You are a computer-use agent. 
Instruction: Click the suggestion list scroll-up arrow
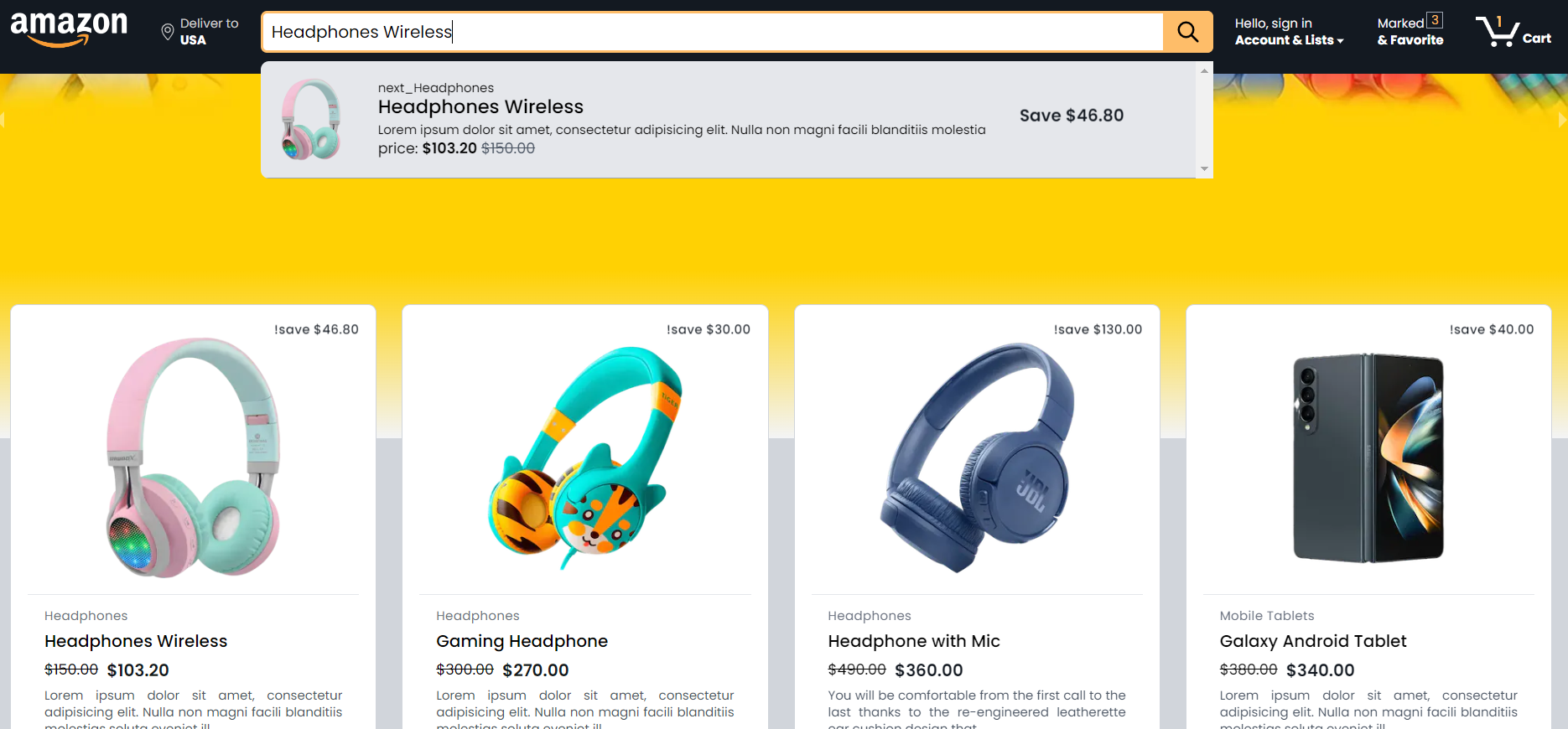coord(1205,71)
